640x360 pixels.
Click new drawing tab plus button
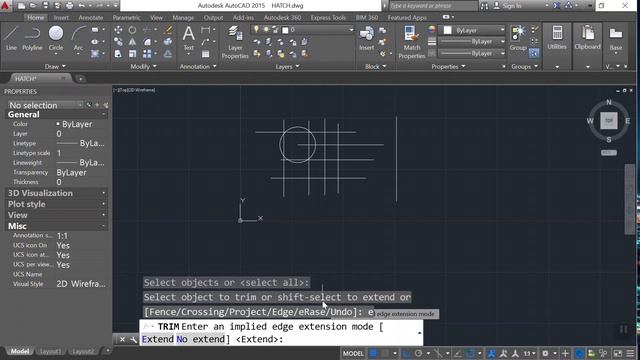click(x=80, y=78)
